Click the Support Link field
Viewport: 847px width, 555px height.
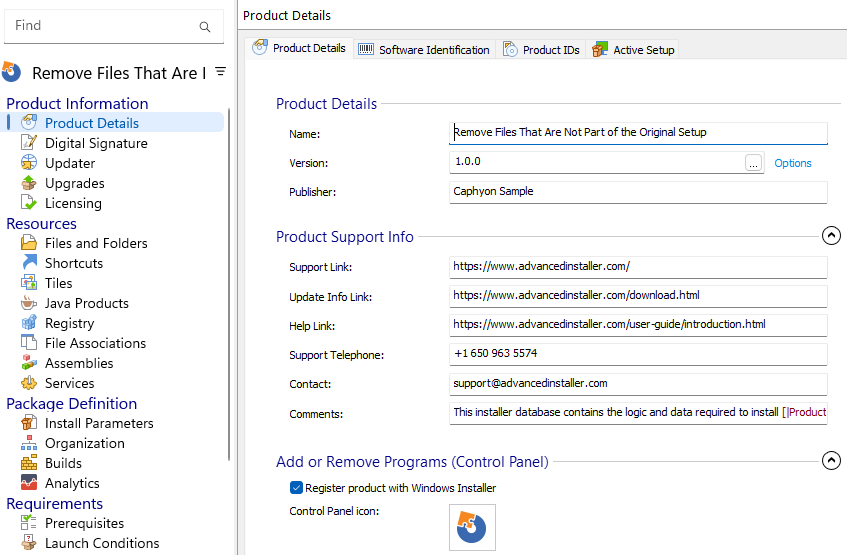point(638,267)
